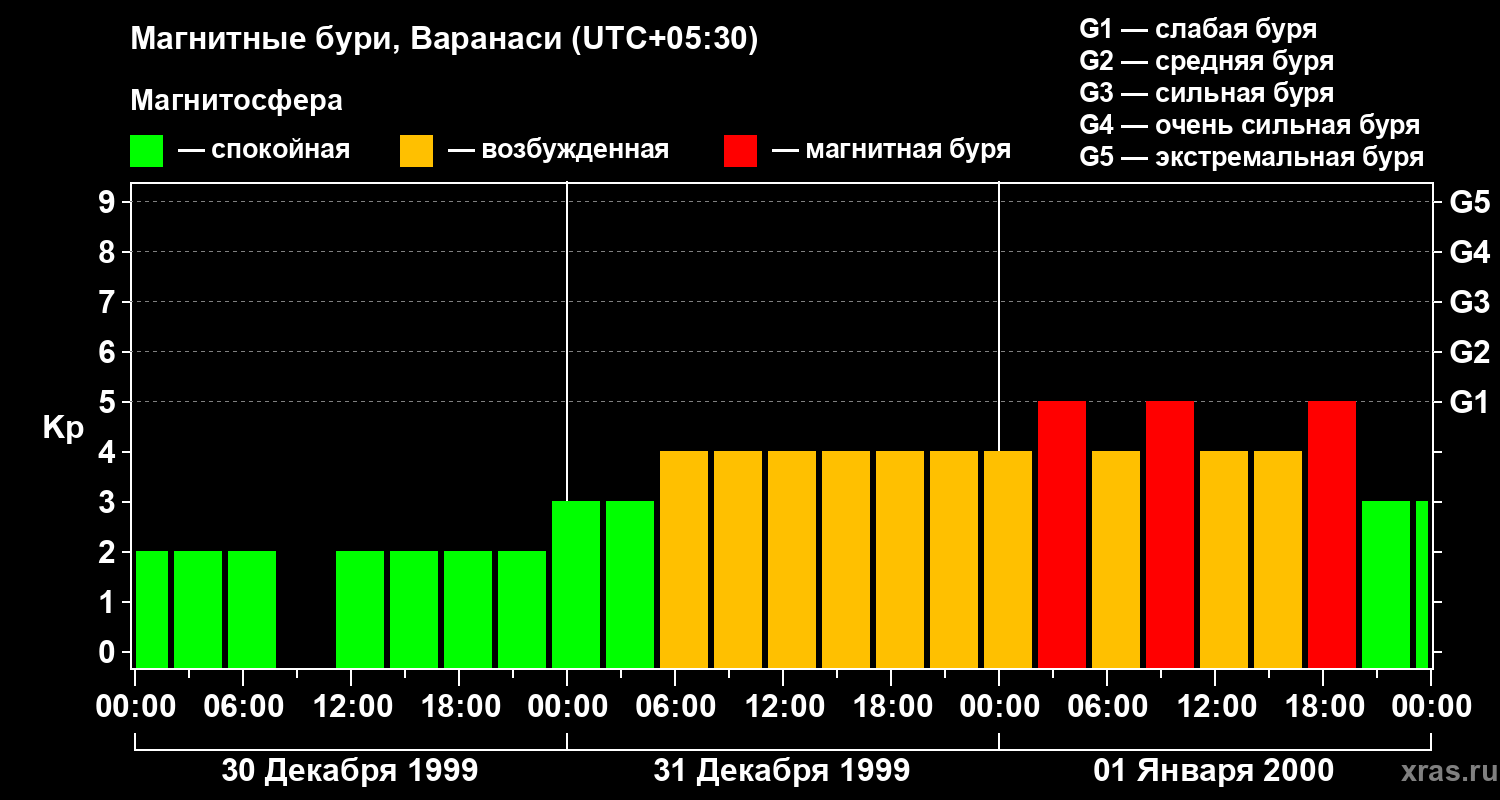Click the first green bar on 30 Декабря

point(152,610)
